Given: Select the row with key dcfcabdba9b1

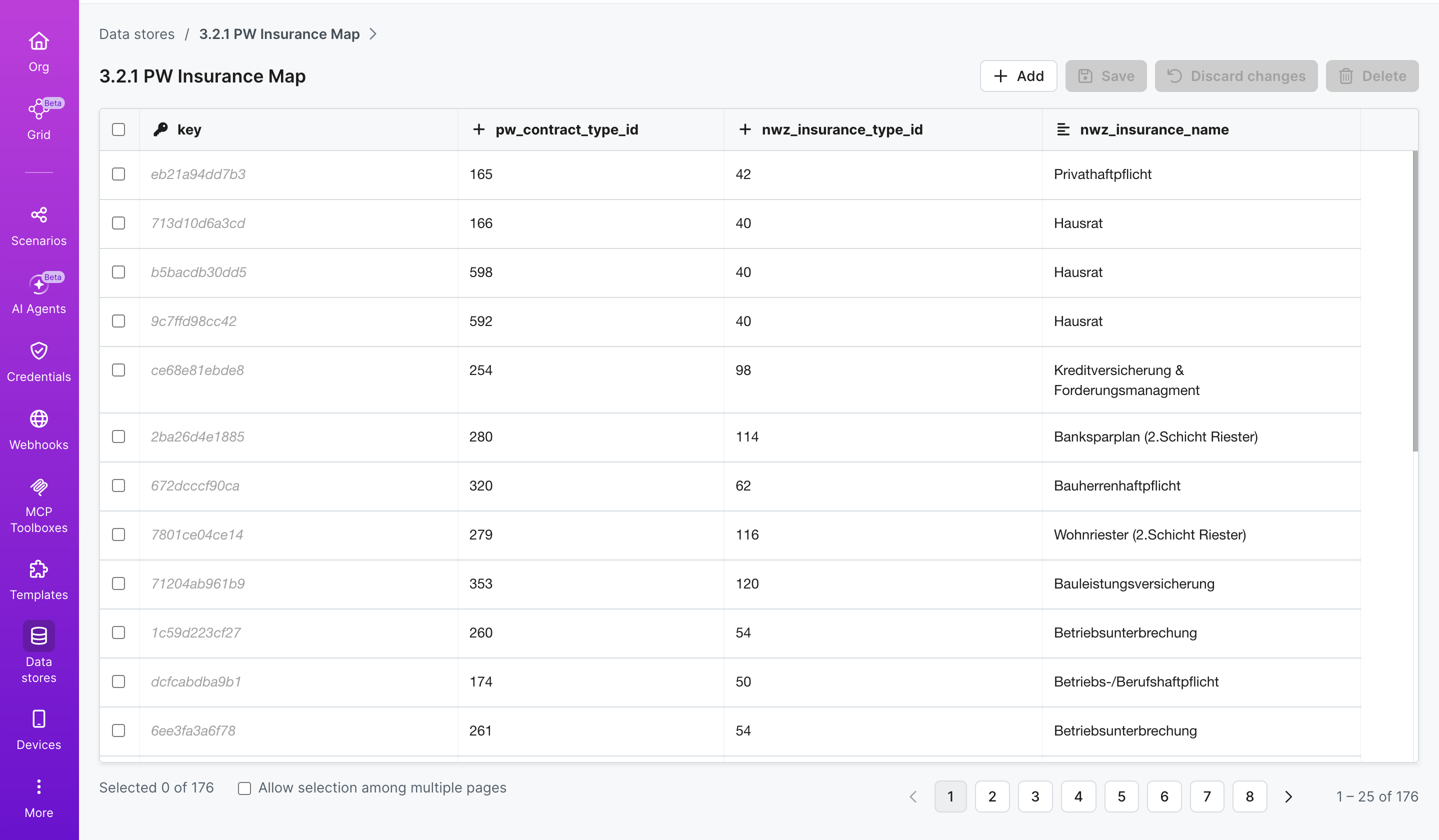Looking at the screenshot, I should [x=119, y=682].
